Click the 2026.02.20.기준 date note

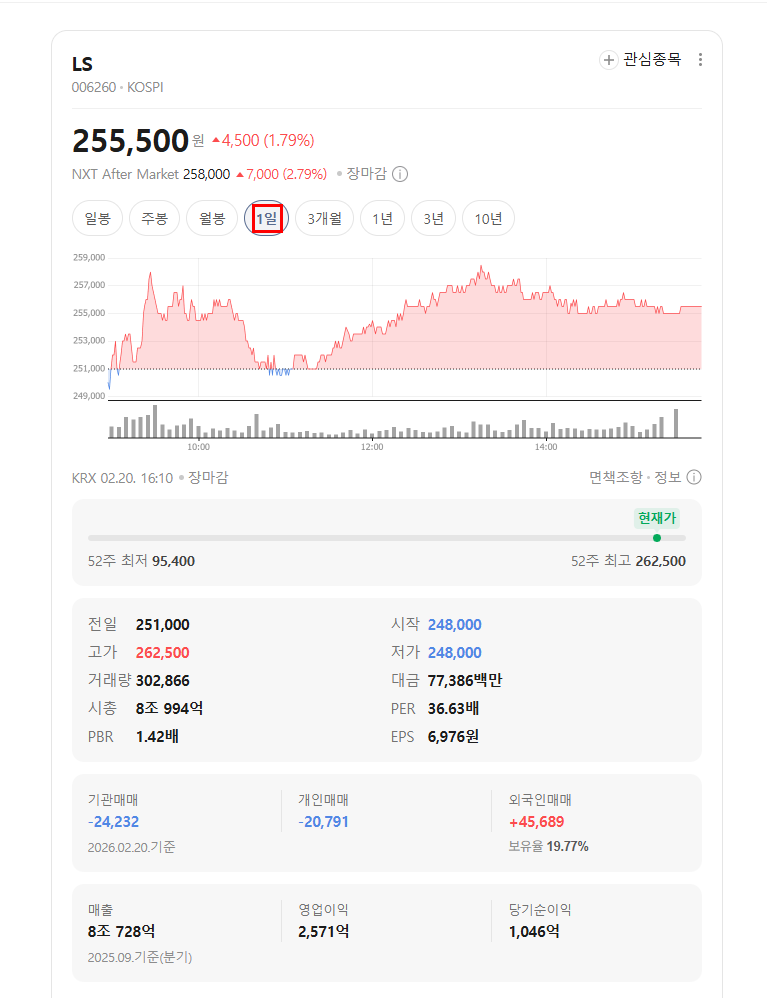click(132, 848)
